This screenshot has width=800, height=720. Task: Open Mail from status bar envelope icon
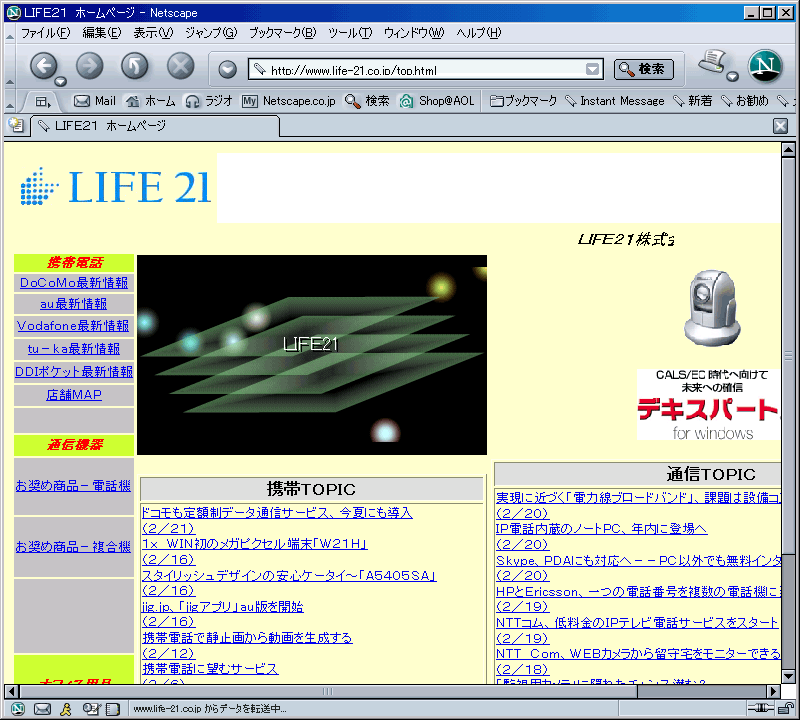(x=42, y=709)
